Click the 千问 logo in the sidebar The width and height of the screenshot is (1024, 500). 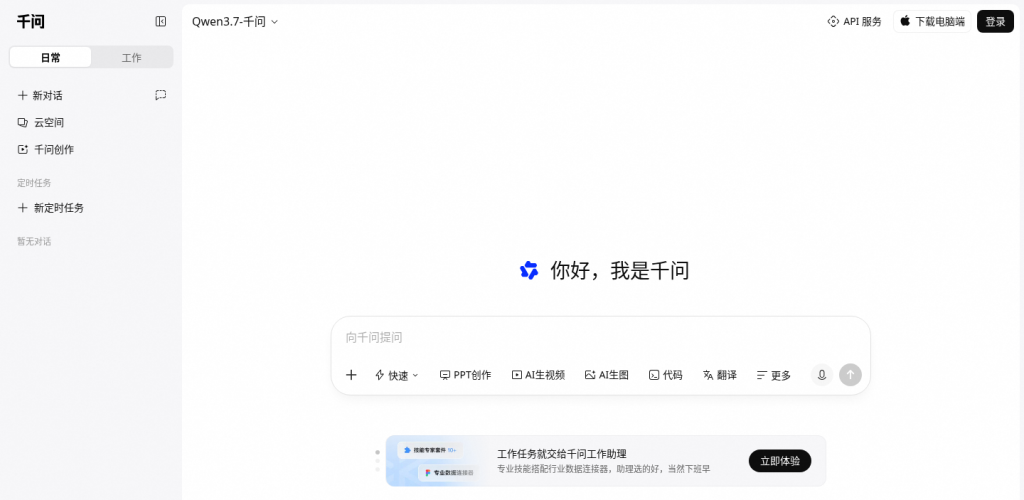(31, 22)
